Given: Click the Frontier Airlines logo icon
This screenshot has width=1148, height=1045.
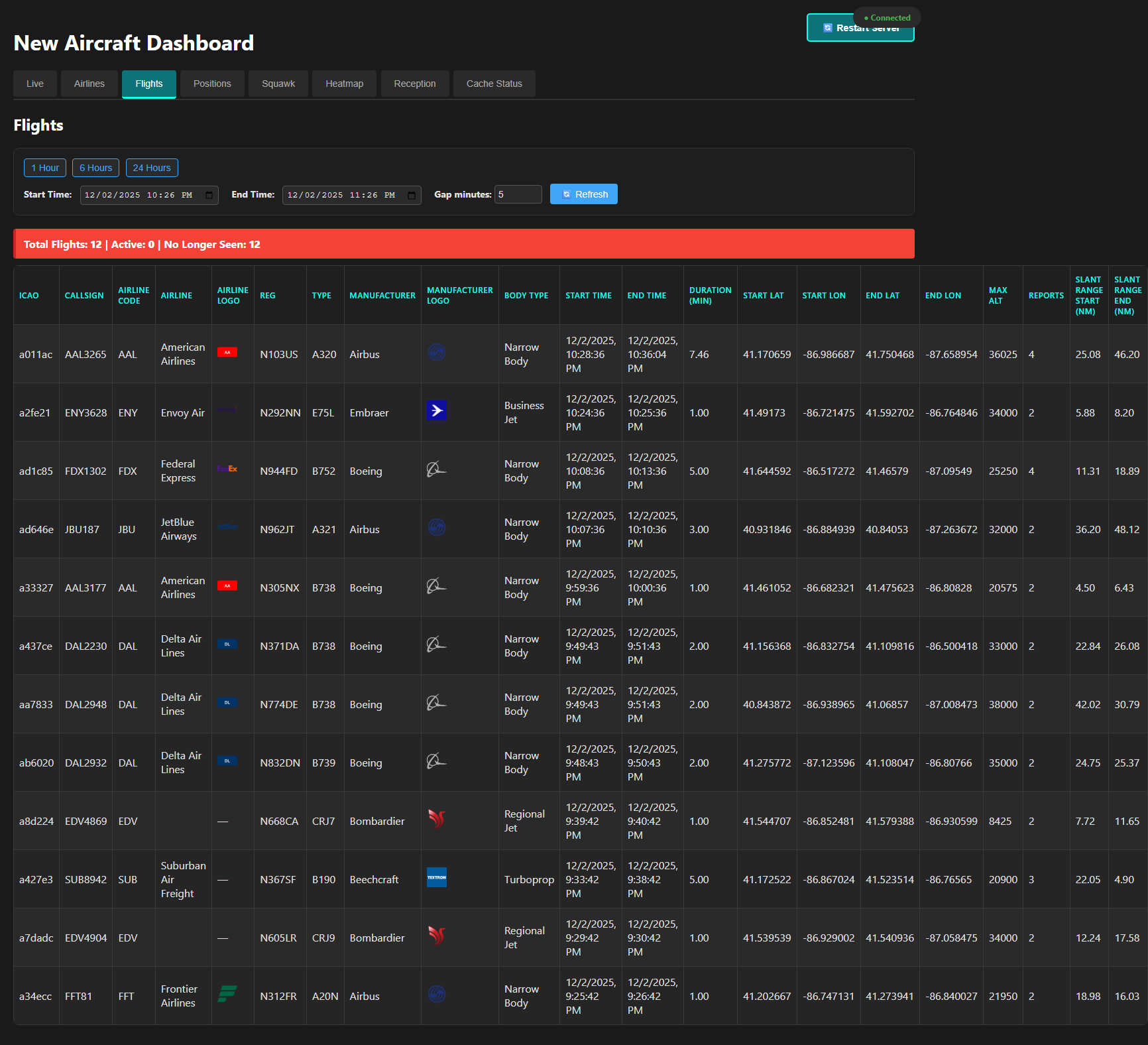Looking at the screenshot, I should (x=227, y=993).
